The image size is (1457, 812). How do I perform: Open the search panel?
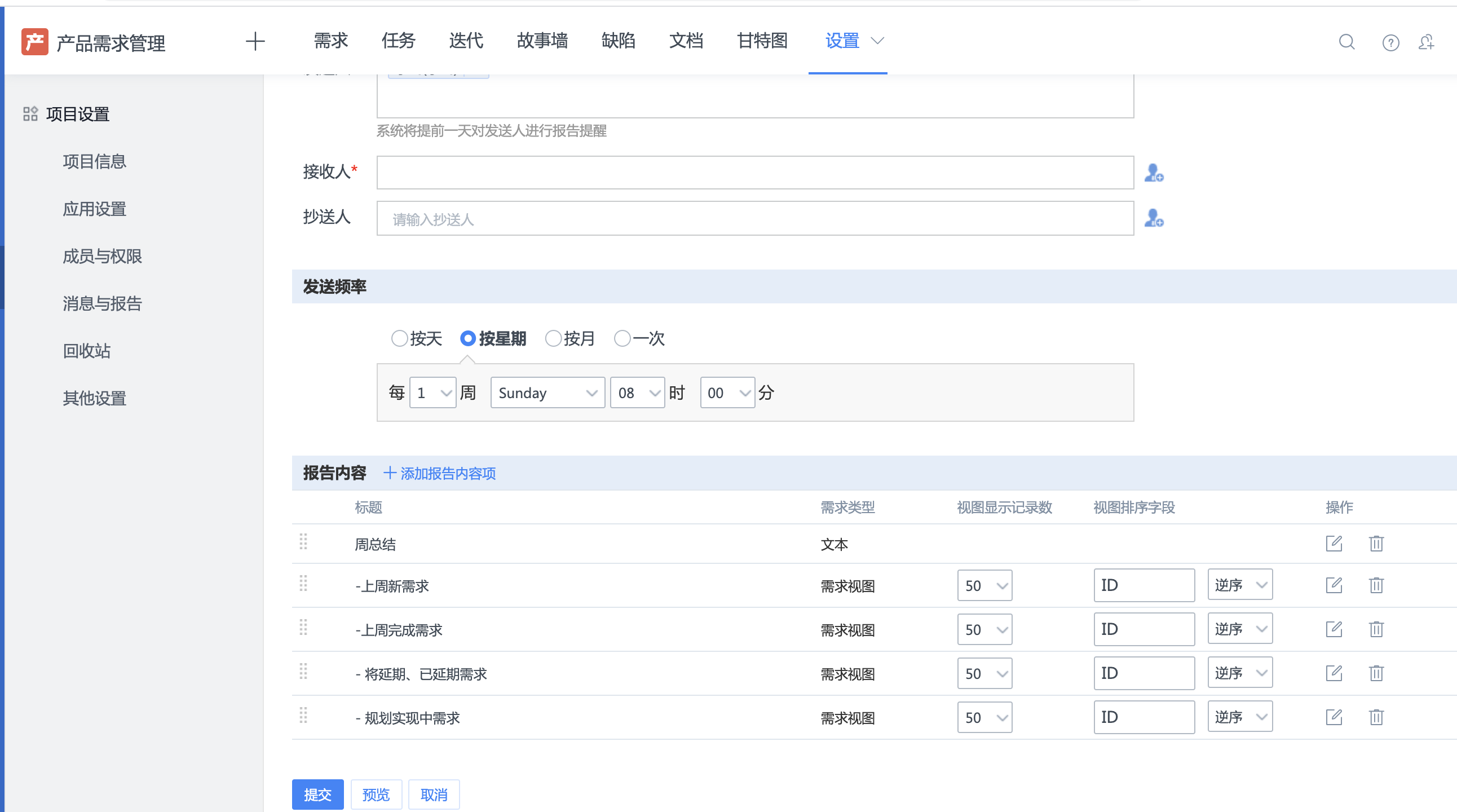tap(1346, 42)
